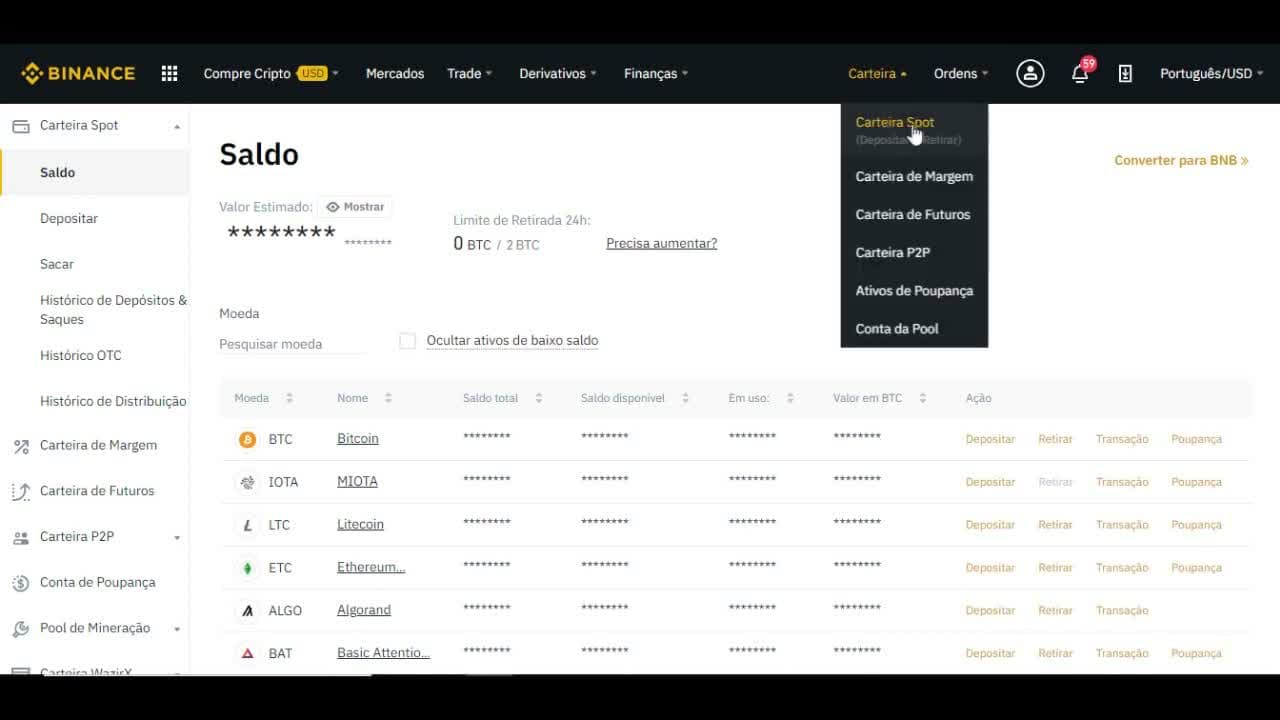Click the Binance logo
1280x720 pixels.
78,73
